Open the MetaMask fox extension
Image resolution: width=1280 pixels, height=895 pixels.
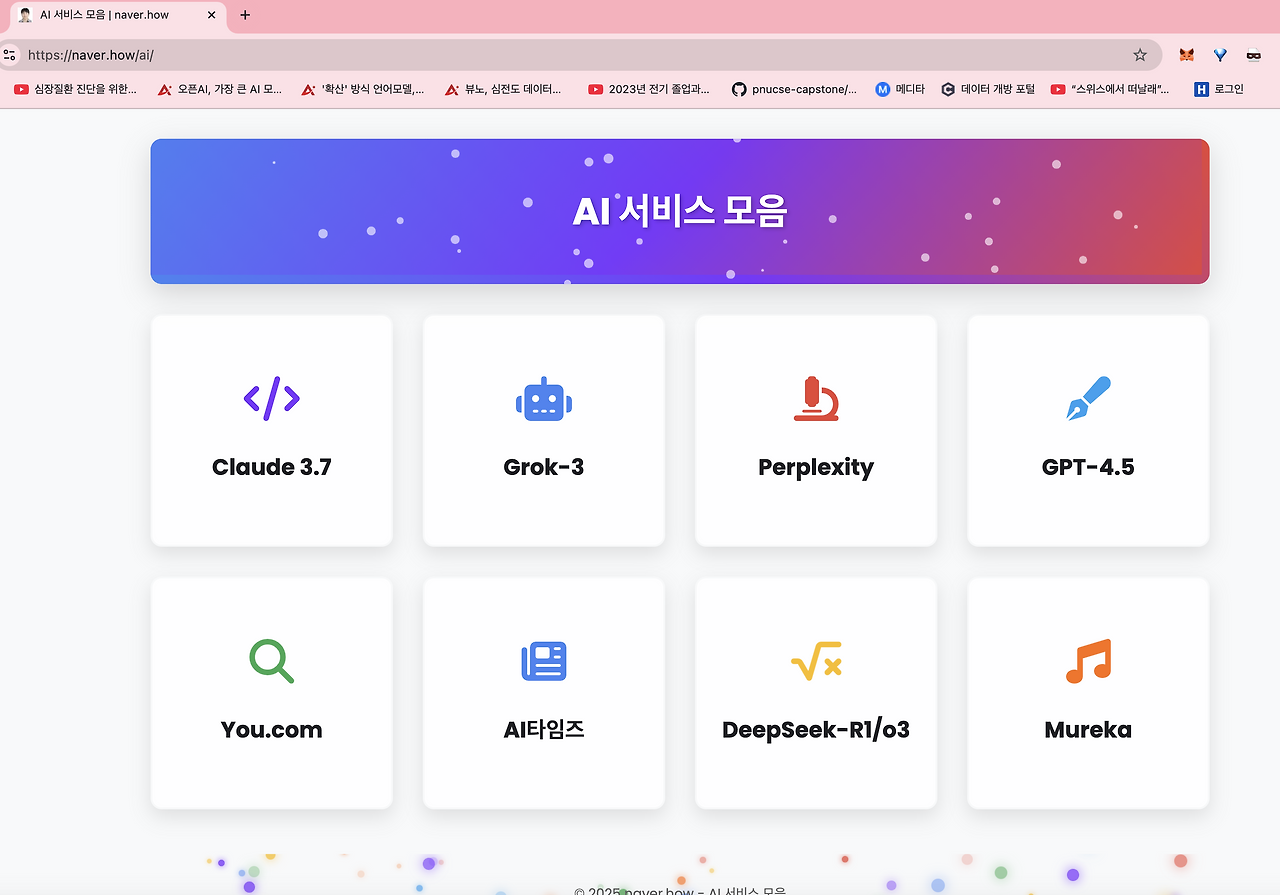(1186, 55)
